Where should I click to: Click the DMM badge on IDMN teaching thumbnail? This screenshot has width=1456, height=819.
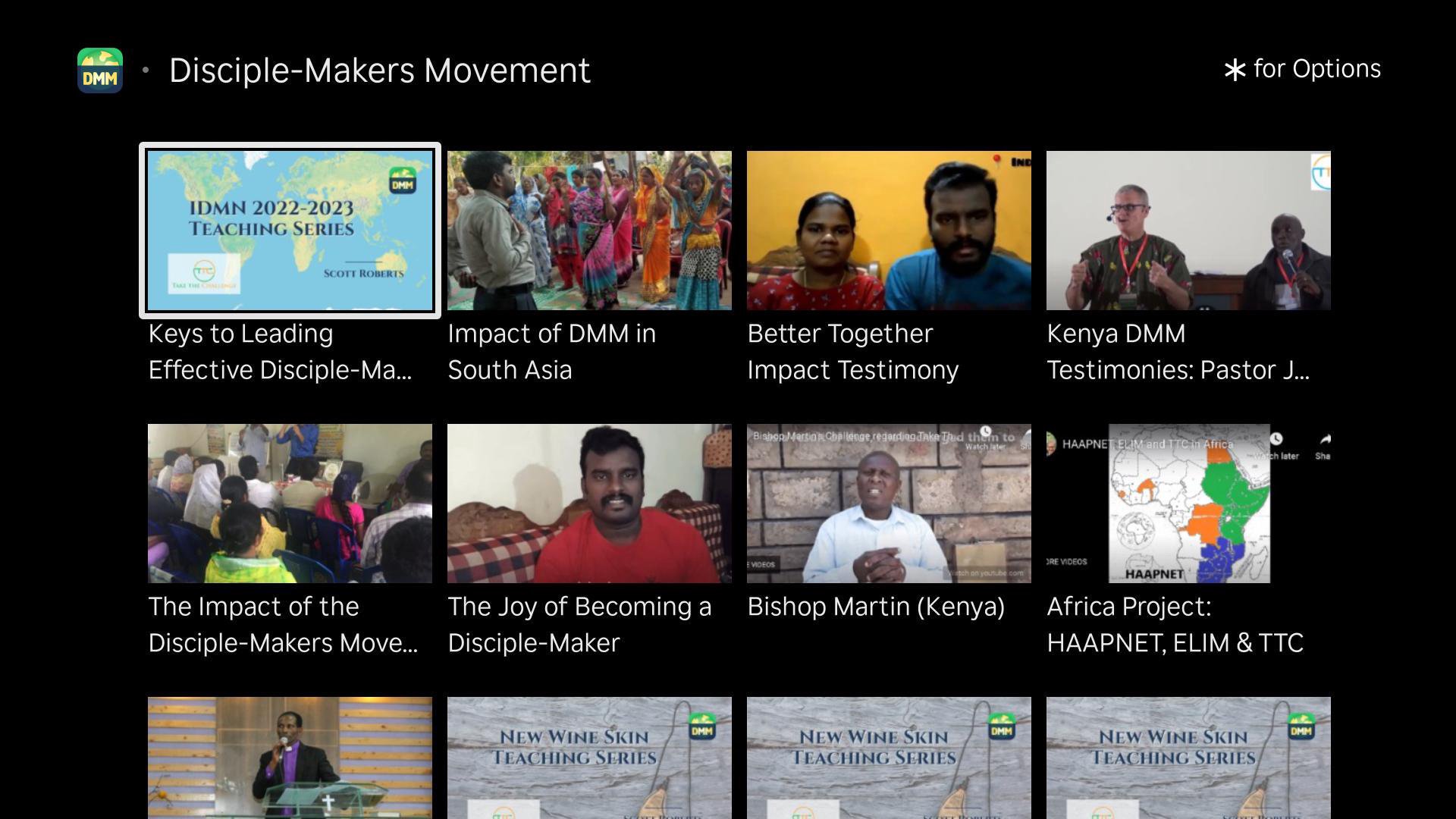(x=402, y=181)
